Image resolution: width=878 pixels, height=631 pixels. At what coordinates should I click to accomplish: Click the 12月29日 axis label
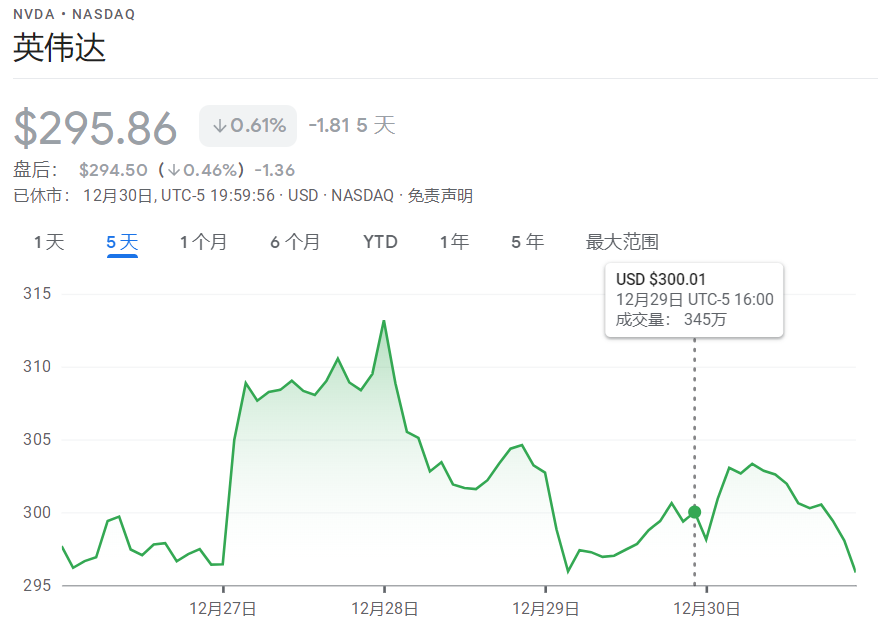click(x=545, y=609)
